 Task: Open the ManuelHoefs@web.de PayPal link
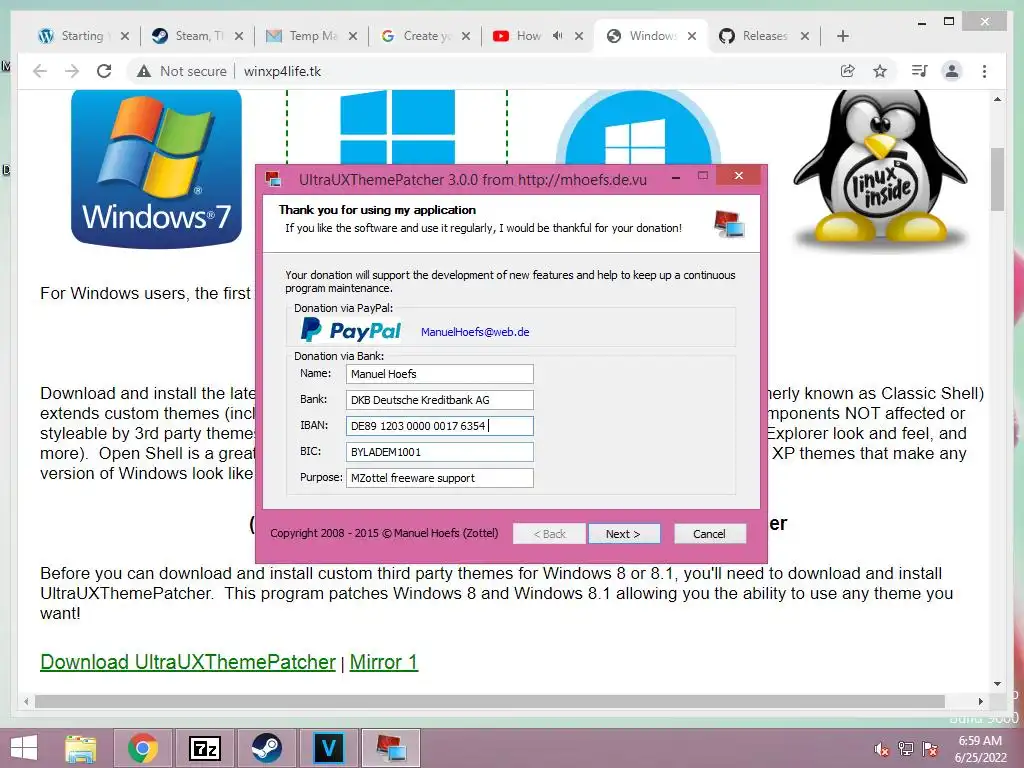pyautogui.click(x=475, y=332)
